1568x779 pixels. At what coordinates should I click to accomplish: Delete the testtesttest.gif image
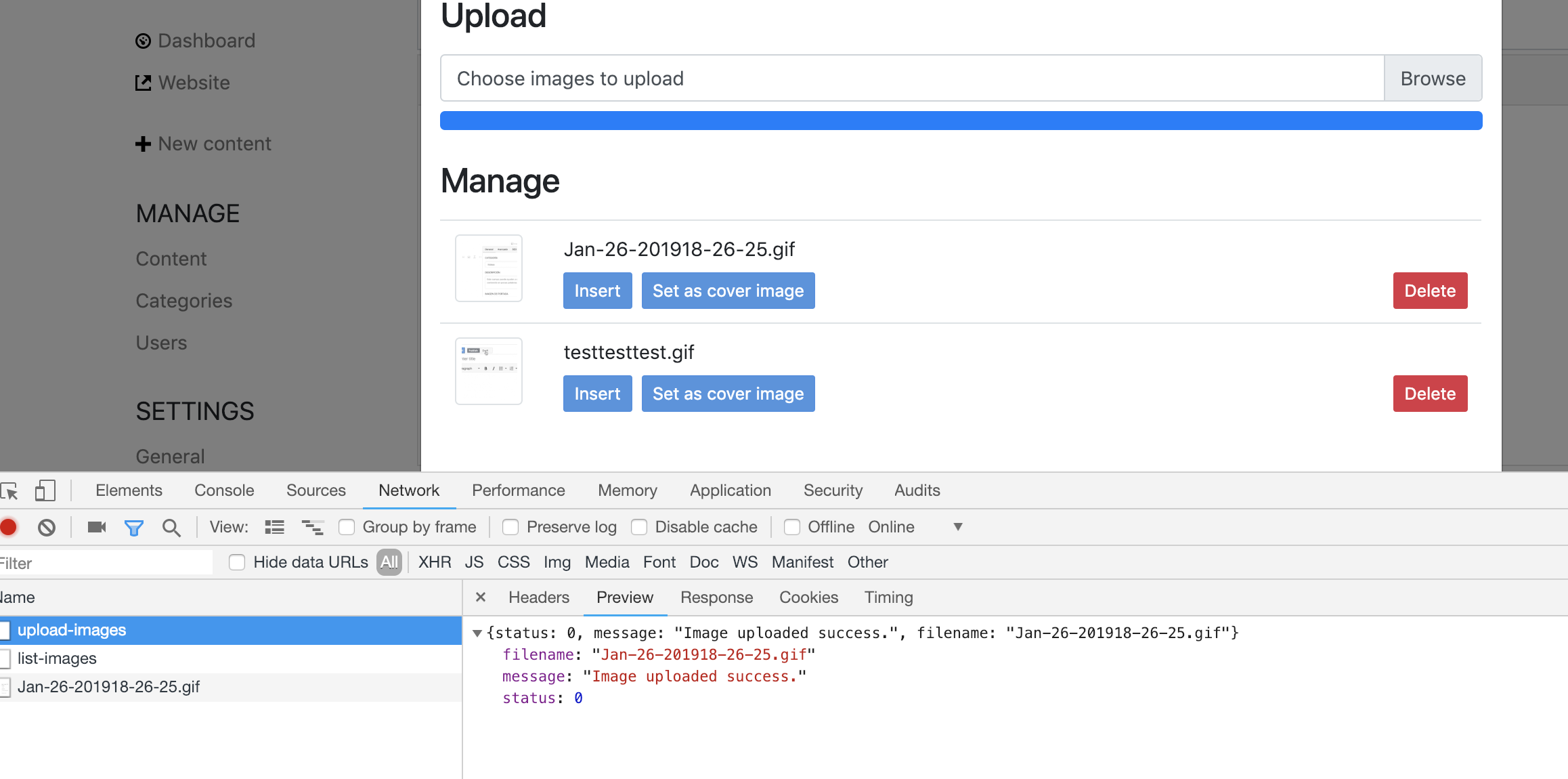coord(1429,394)
